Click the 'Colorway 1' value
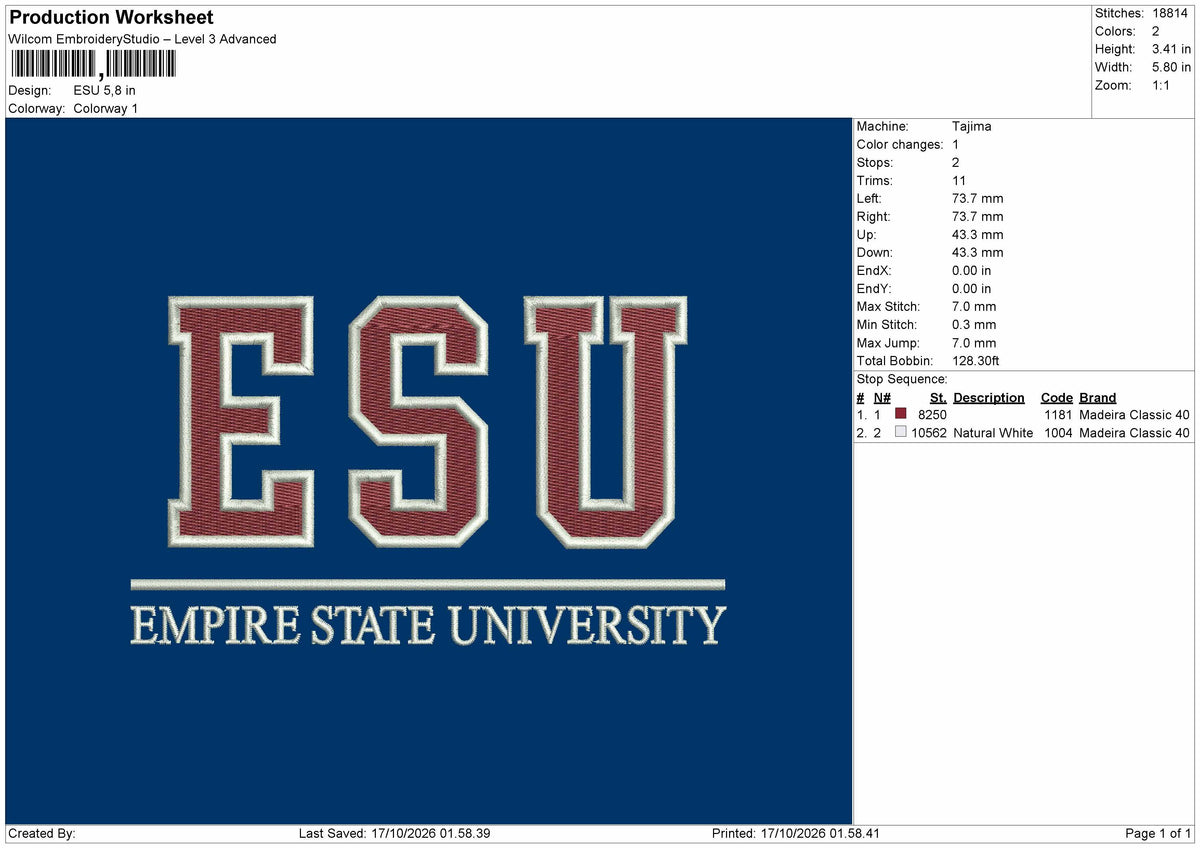The height and width of the screenshot is (848, 1200). pyautogui.click(x=106, y=108)
